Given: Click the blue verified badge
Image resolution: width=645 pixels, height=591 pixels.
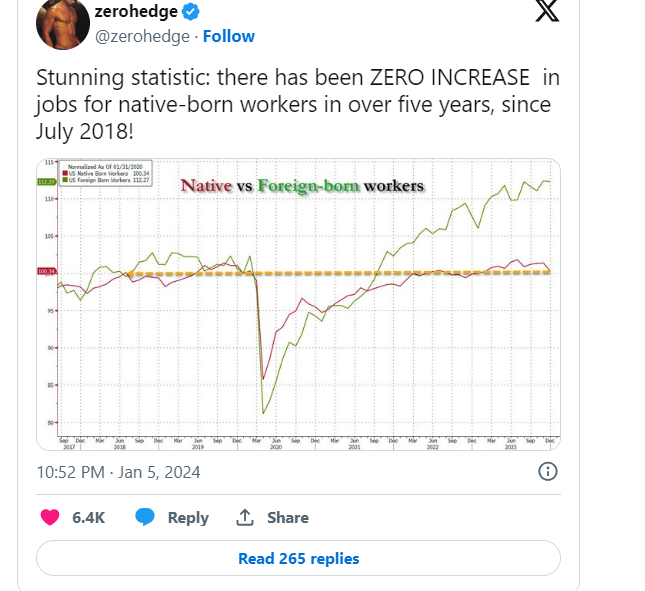Looking at the screenshot, I should click(x=190, y=11).
